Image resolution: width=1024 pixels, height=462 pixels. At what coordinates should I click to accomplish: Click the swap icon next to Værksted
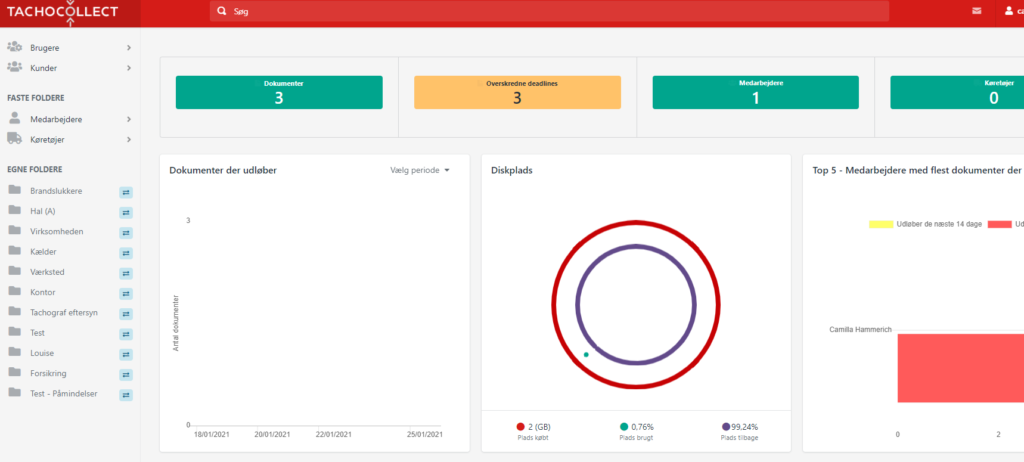pyautogui.click(x=126, y=273)
